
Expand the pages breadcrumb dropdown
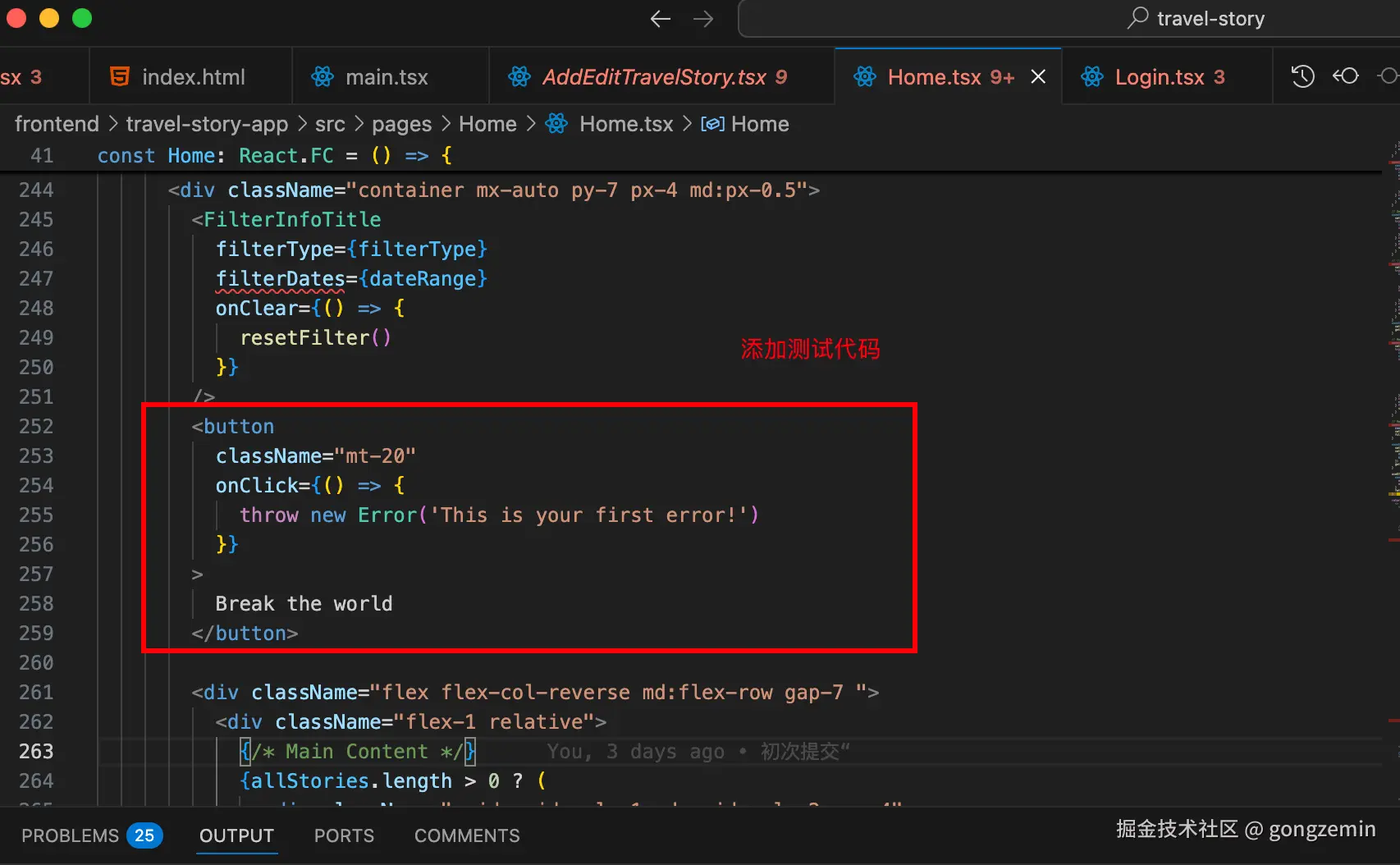pos(401,124)
